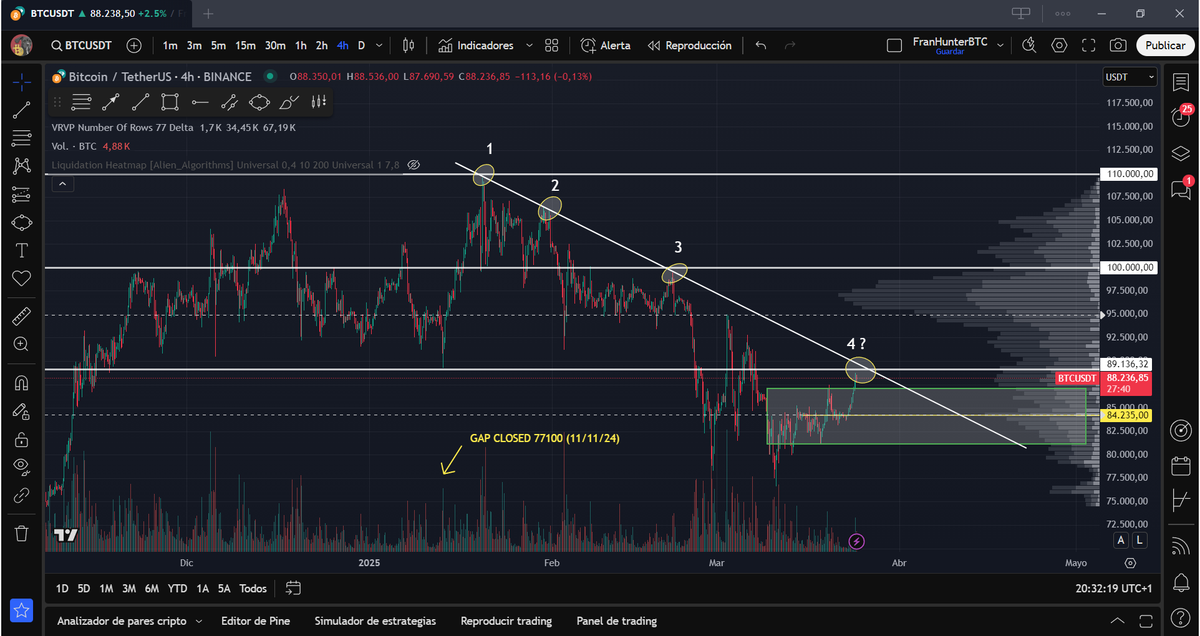Open the Simulador de estrategias tab

(375, 621)
